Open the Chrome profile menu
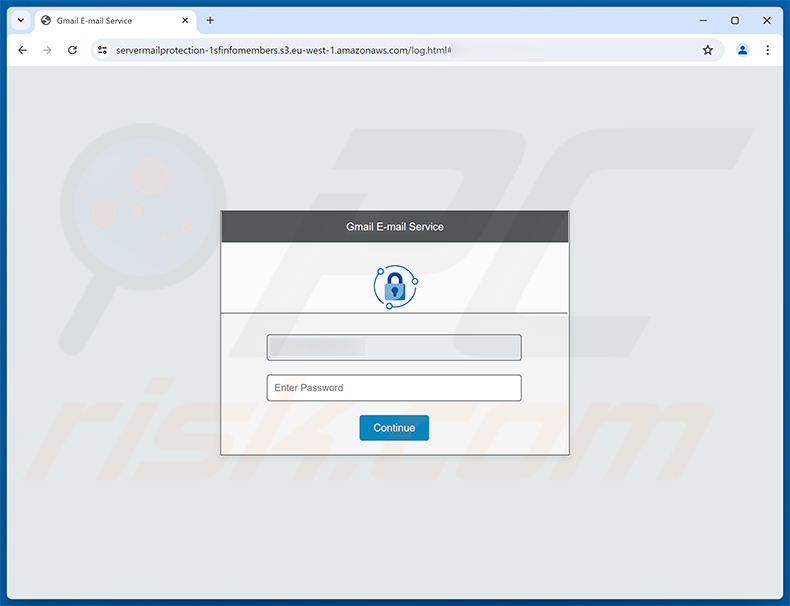Screen dimensions: 790x606 (742, 50)
